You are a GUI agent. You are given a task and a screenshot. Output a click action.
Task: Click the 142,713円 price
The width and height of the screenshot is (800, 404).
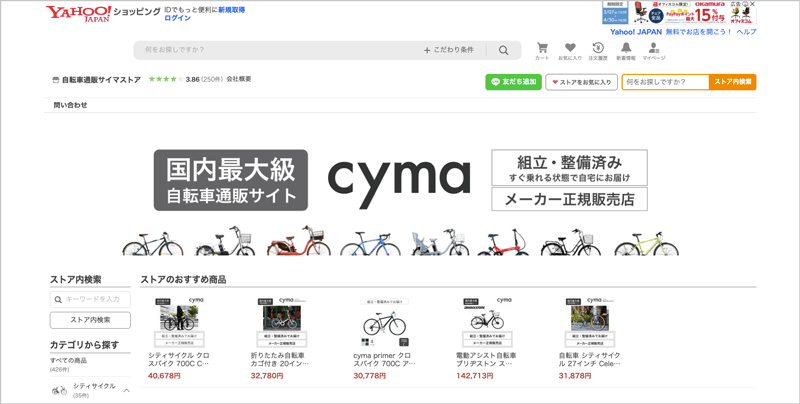(474, 376)
